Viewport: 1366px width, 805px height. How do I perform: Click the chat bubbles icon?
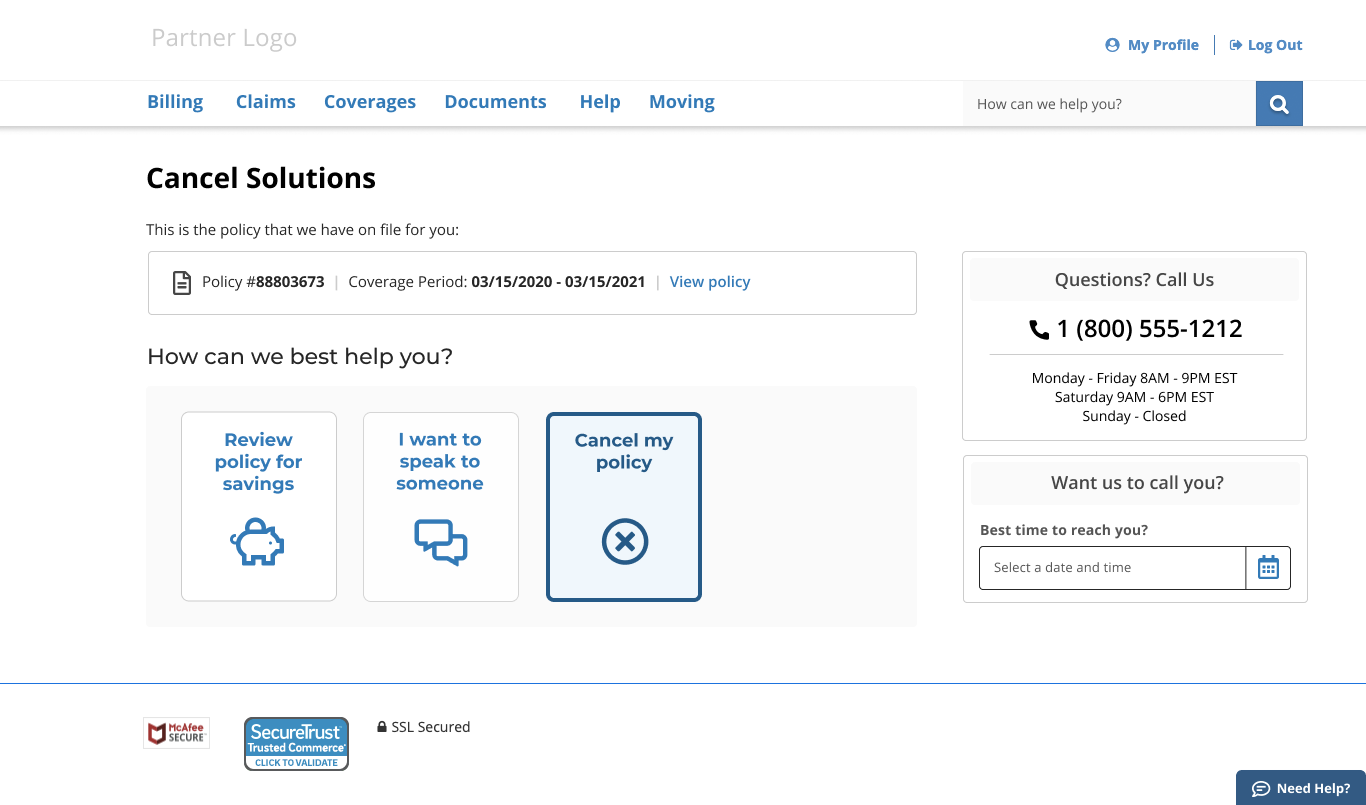(441, 542)
